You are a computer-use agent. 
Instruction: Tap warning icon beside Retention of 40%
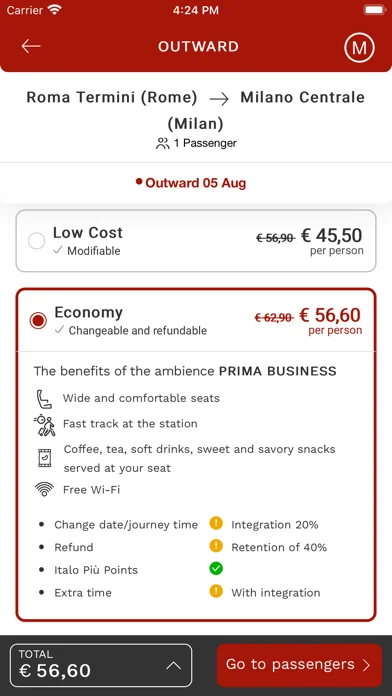(216, 546)
